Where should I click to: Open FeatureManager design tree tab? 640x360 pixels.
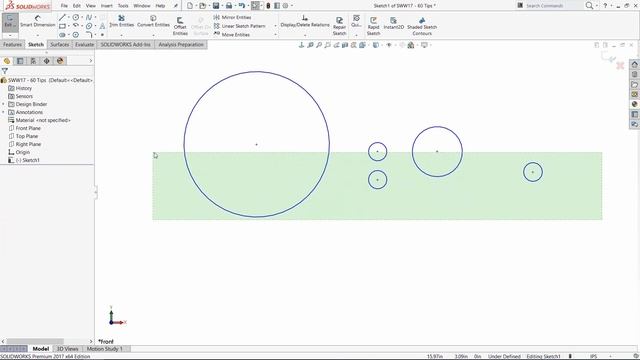(7, 61)
